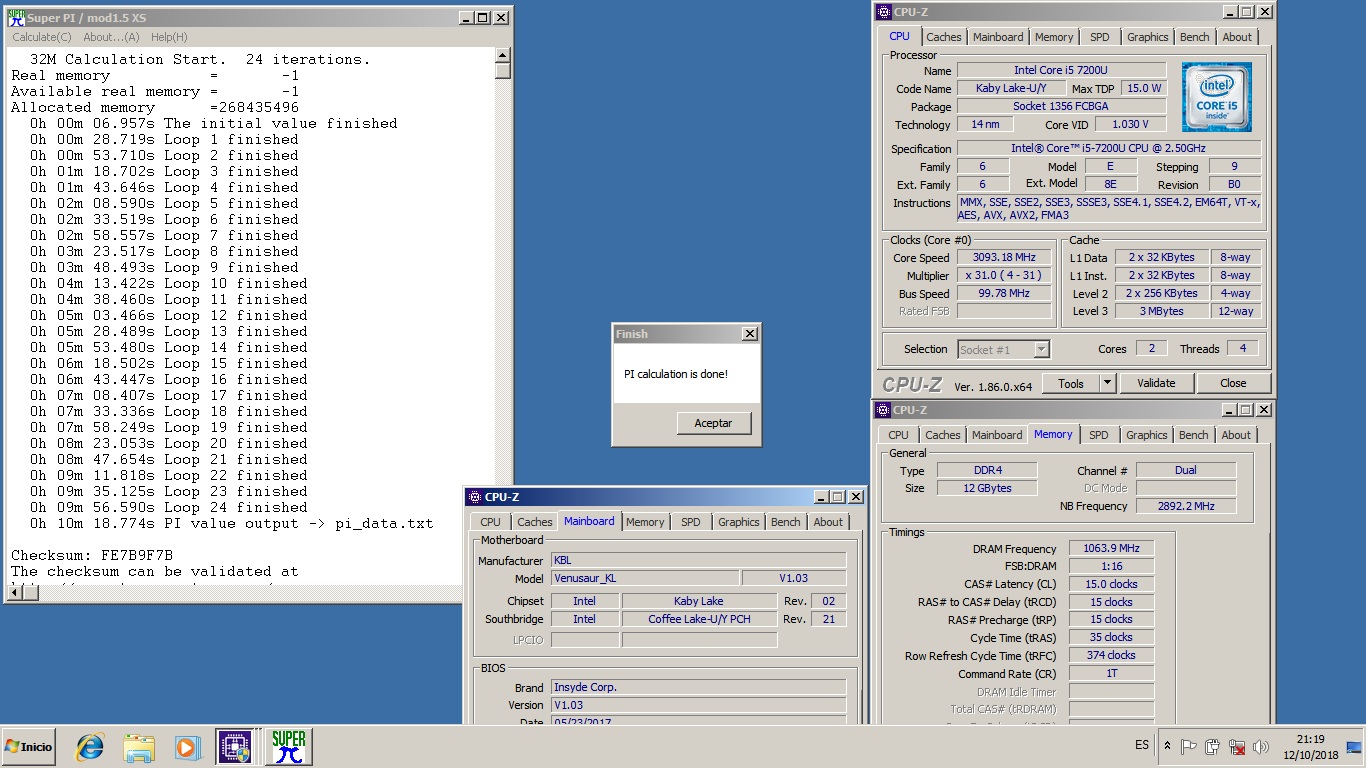The width and height of the screenshot is (1366, 768).
Task: Click the ES language indicator
Action: tap(1142, 746)
